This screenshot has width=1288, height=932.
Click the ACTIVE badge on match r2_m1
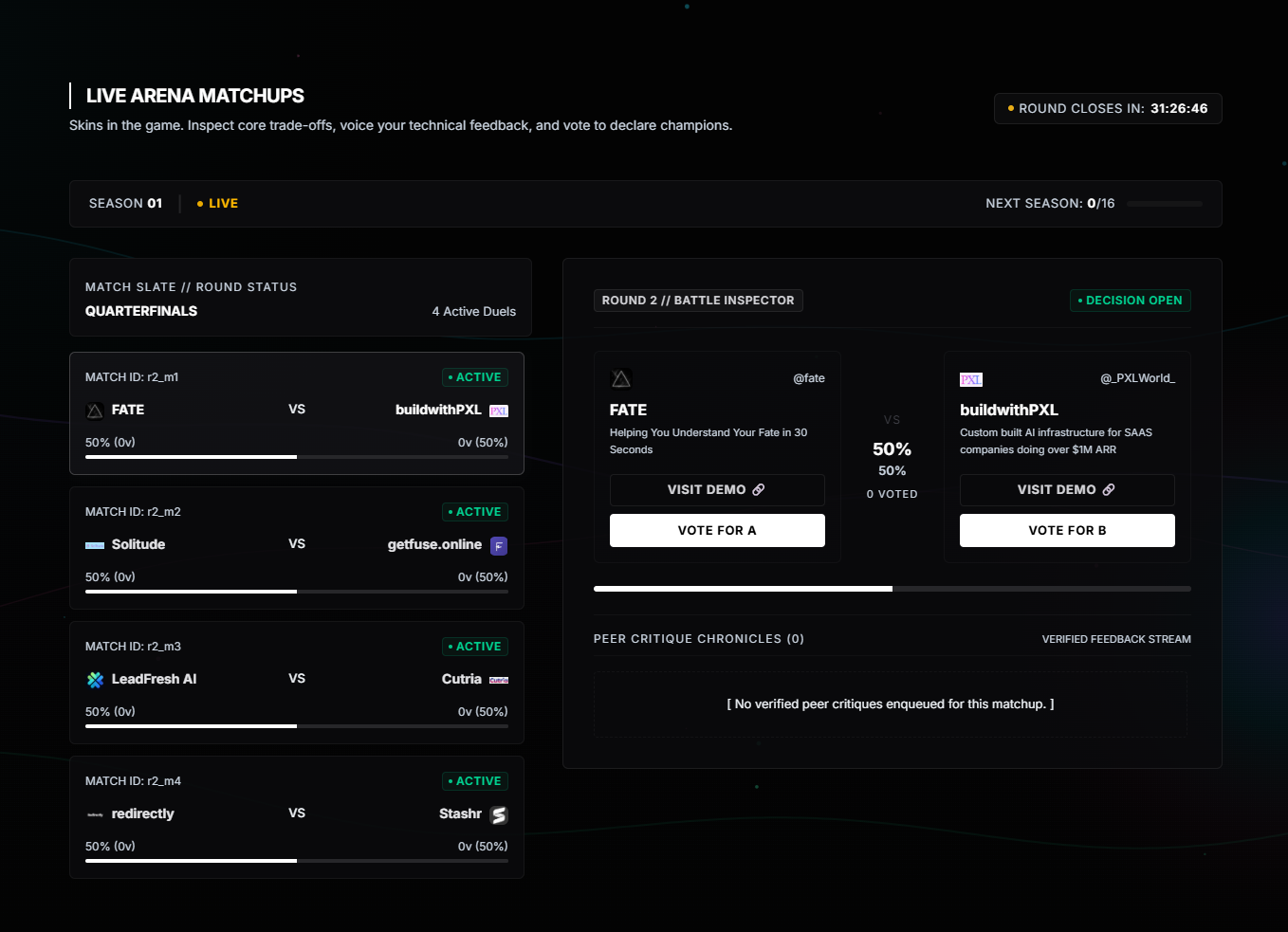[x=475, y=377]
